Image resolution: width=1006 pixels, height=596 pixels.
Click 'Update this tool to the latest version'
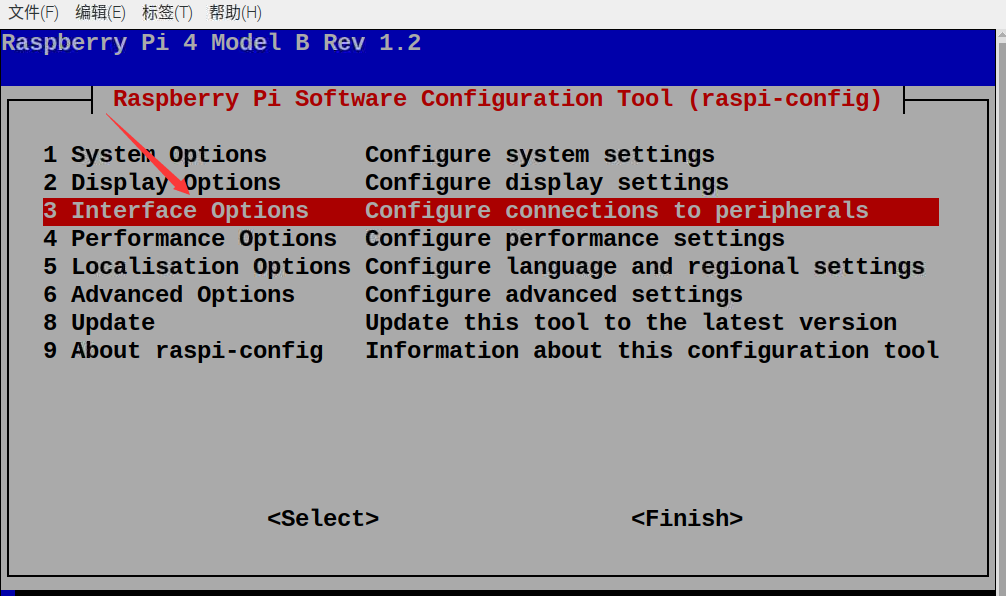(631, 323)
